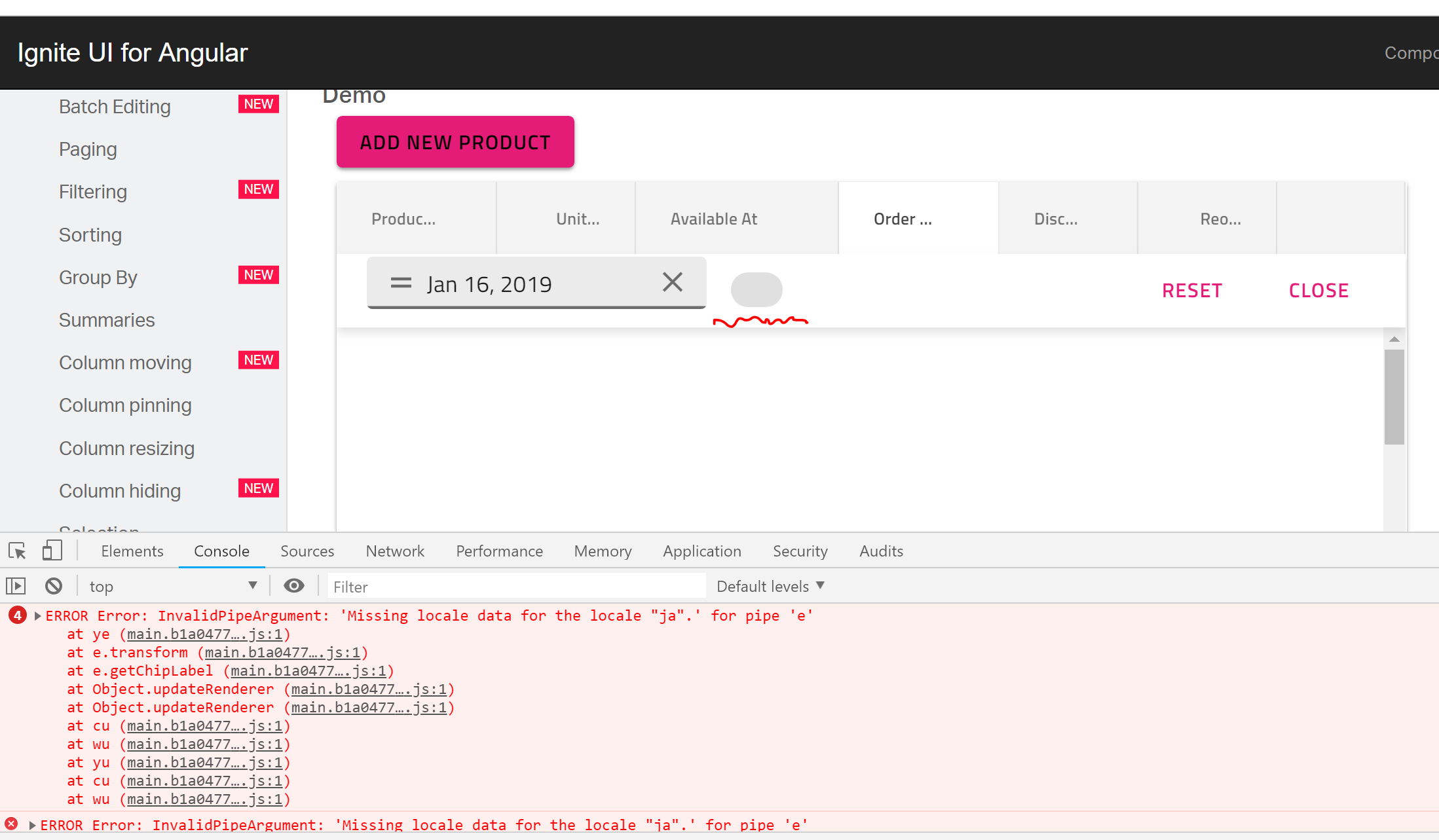Click the ADD NEW PRODUCT button

(x=455, y=141)
